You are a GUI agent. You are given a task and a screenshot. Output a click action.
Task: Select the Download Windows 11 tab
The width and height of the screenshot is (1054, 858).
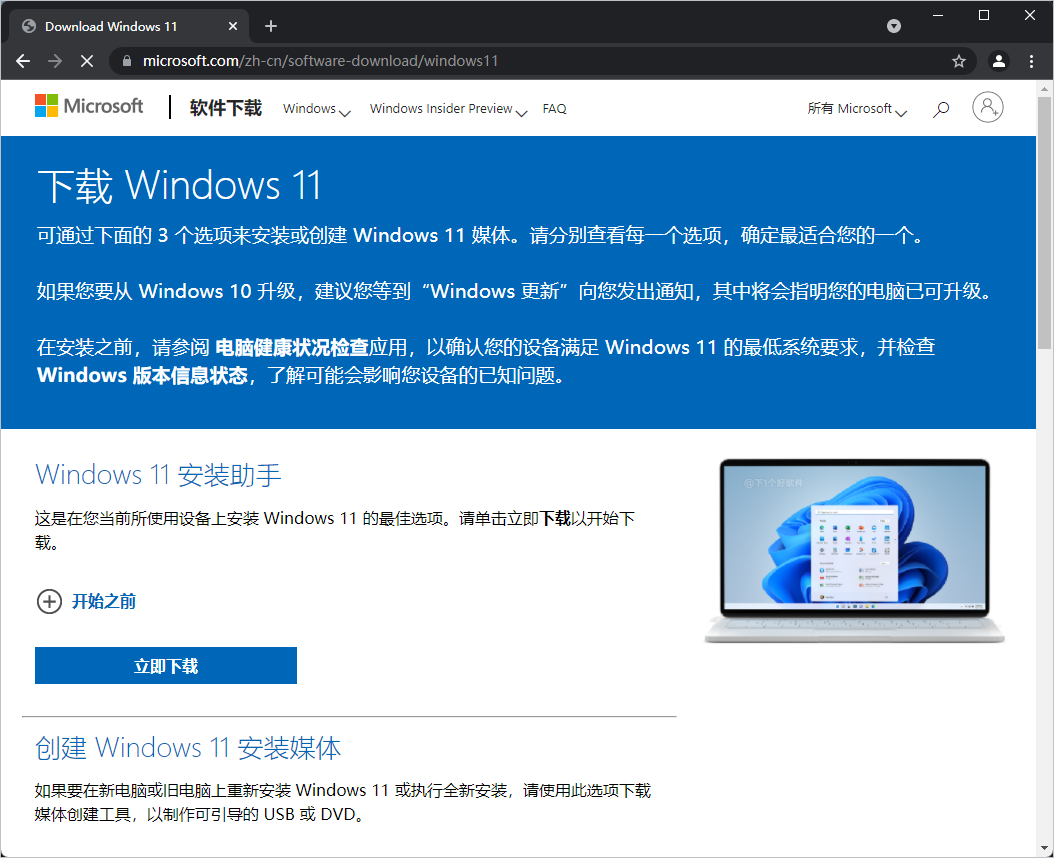(x=129, y=26)
